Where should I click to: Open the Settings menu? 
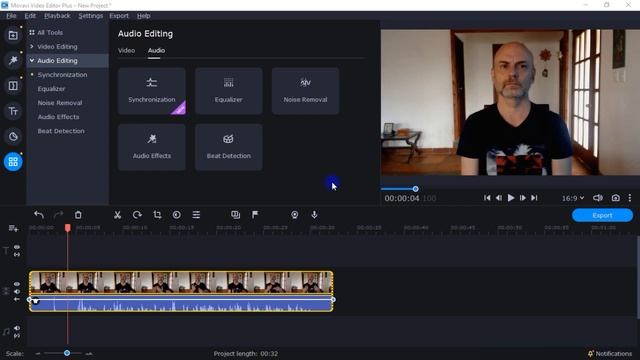(91, 16)
